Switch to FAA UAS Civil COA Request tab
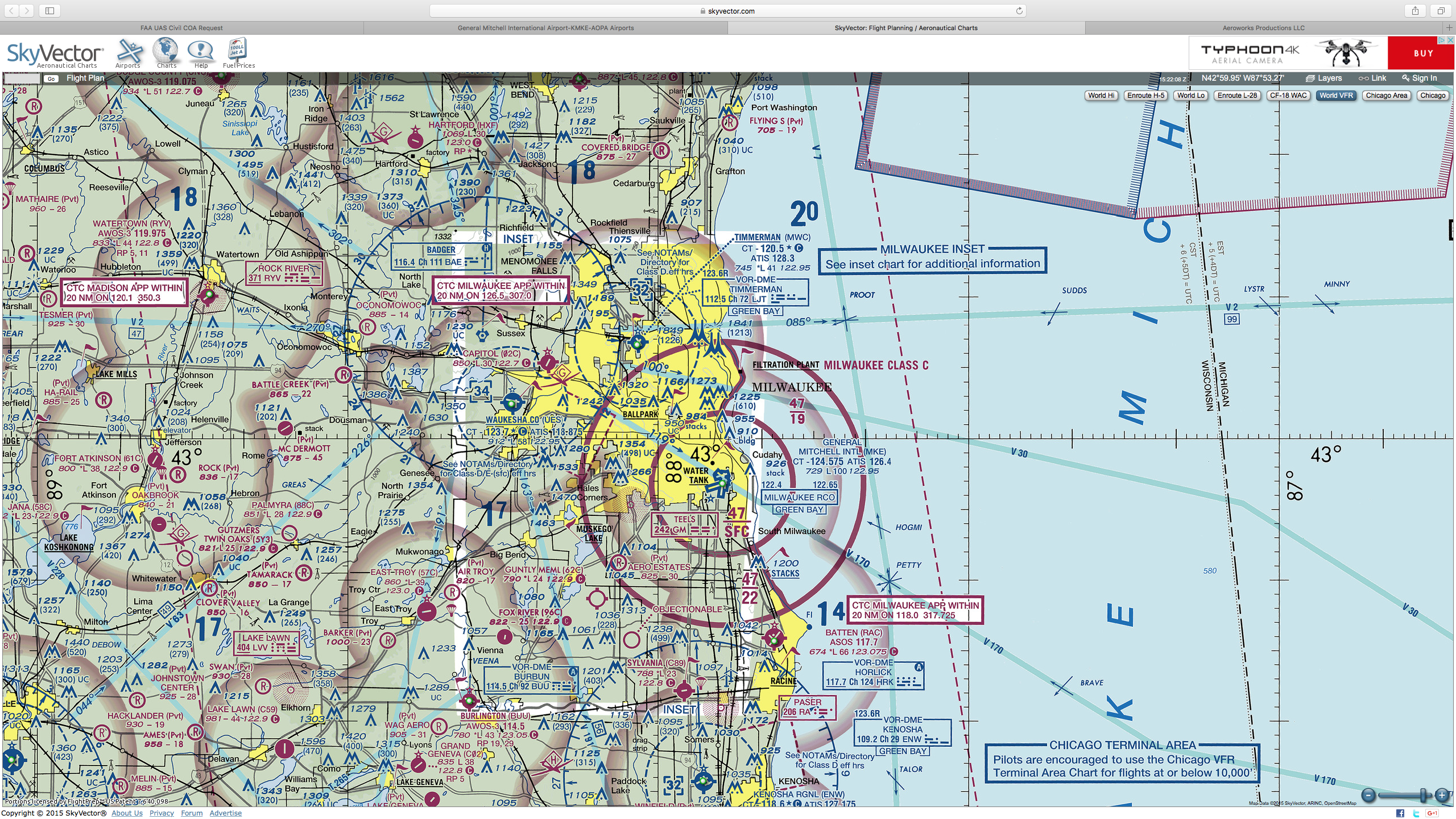 click(x=181, y=28)
